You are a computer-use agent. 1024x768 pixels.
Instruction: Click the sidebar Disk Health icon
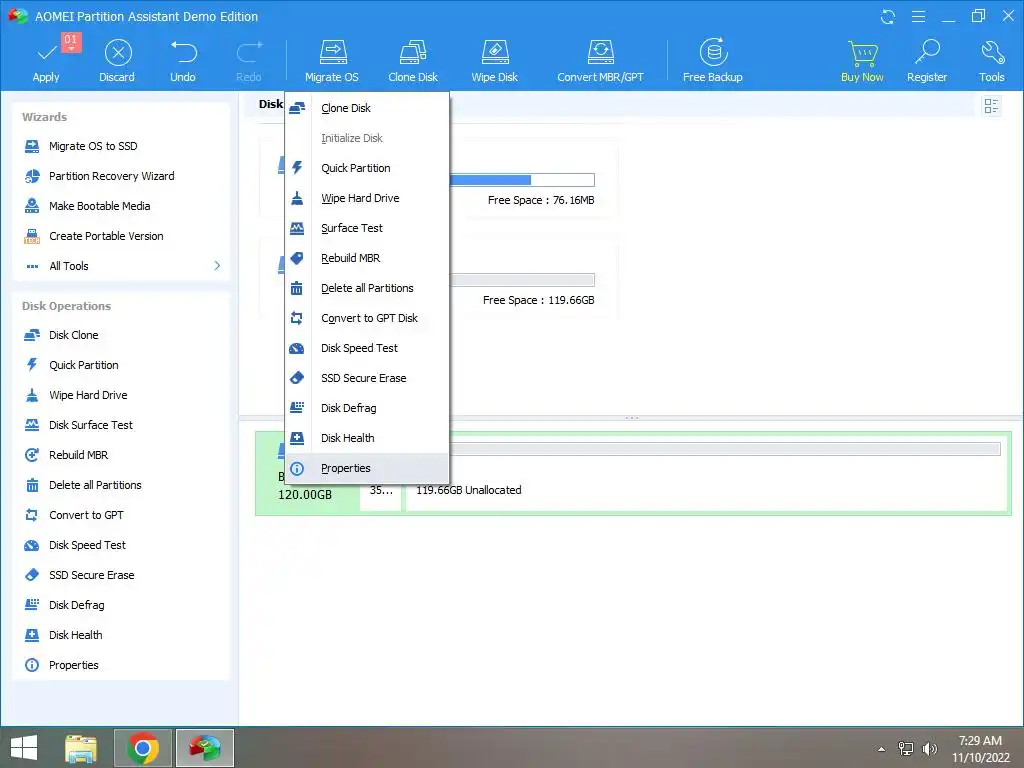pos(32,635)
